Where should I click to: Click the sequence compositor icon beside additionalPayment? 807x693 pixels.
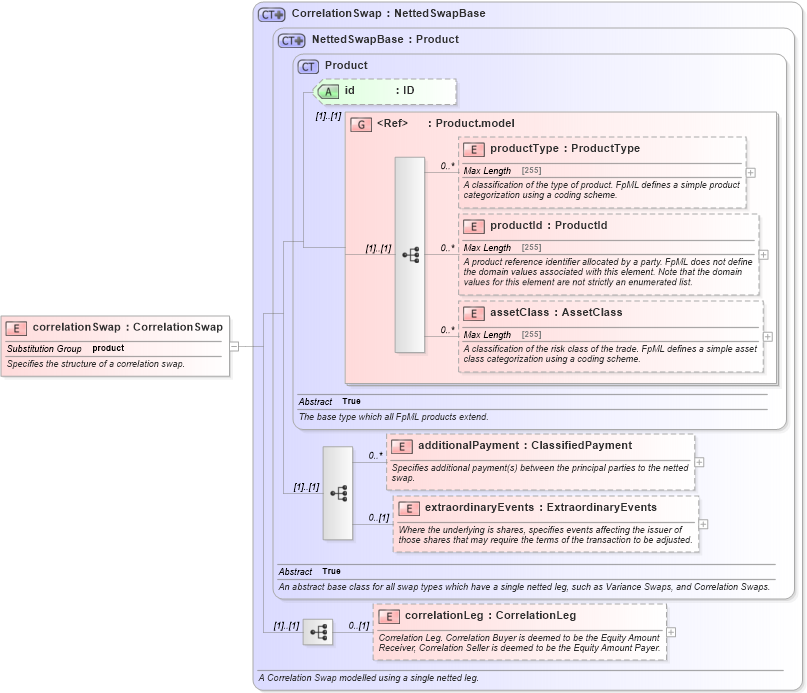click(338, 493)
